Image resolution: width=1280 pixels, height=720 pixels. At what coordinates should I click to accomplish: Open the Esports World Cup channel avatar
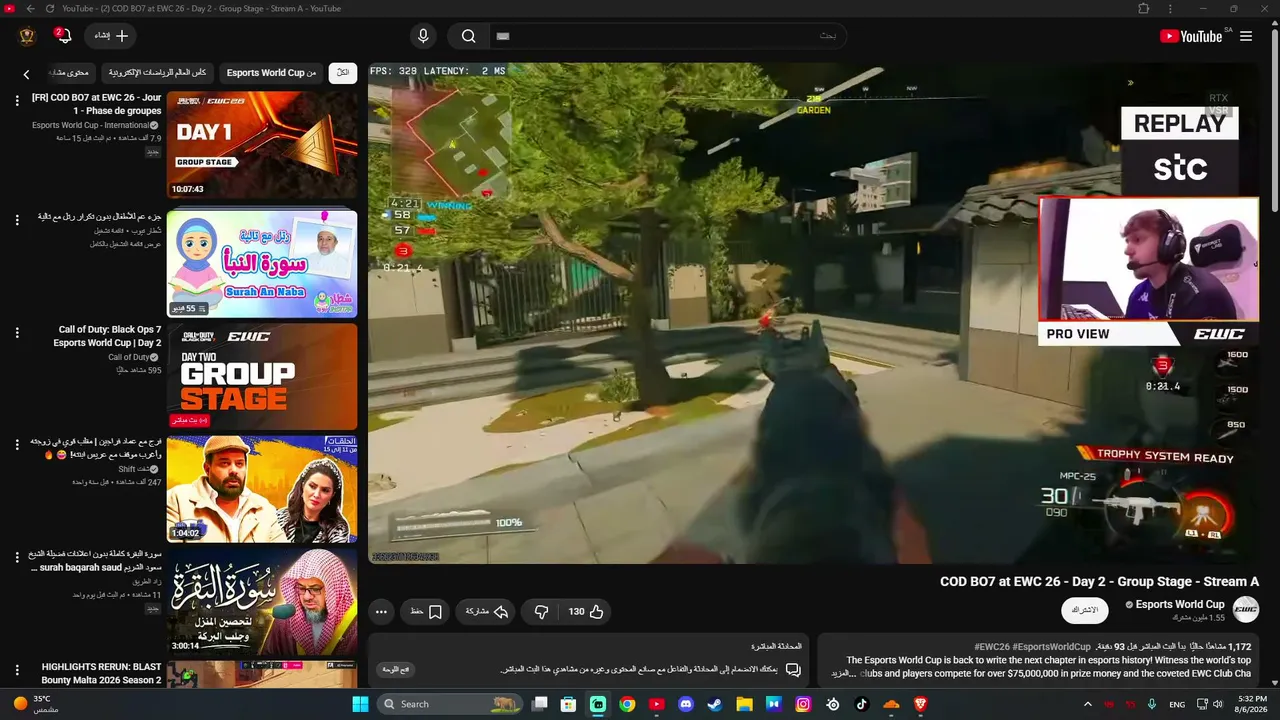[x=1246, y=609]
